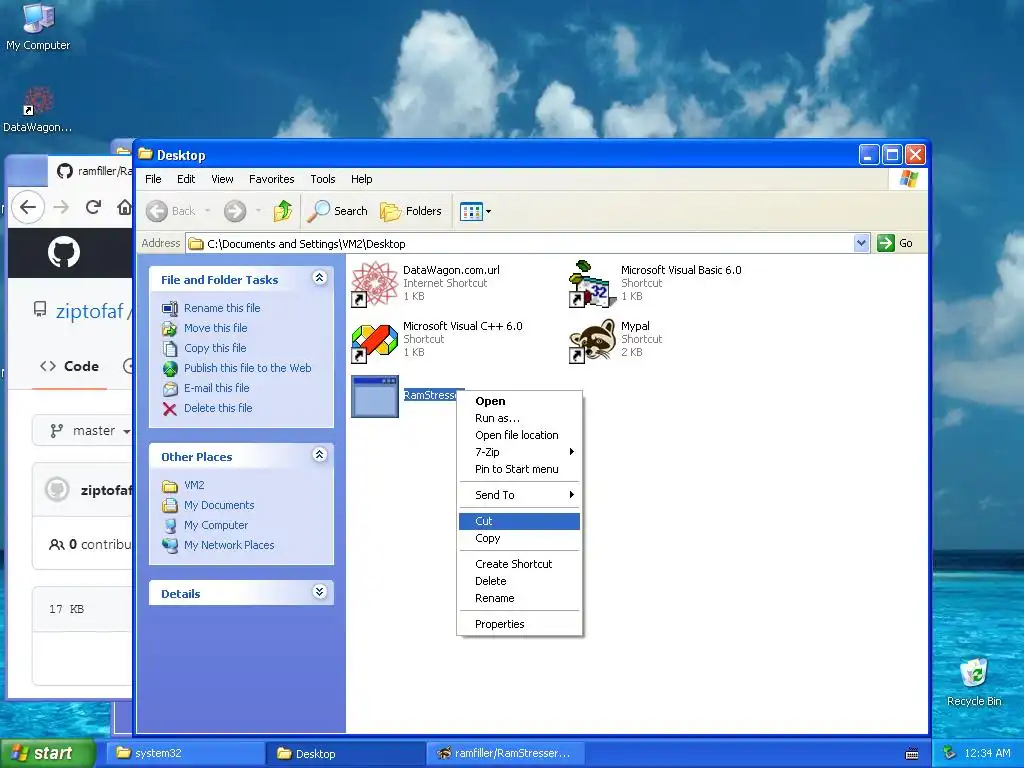Open the Recycle Bin on desktop
The width and height of the screenshot is (1024, 768).
click(974, 682)
